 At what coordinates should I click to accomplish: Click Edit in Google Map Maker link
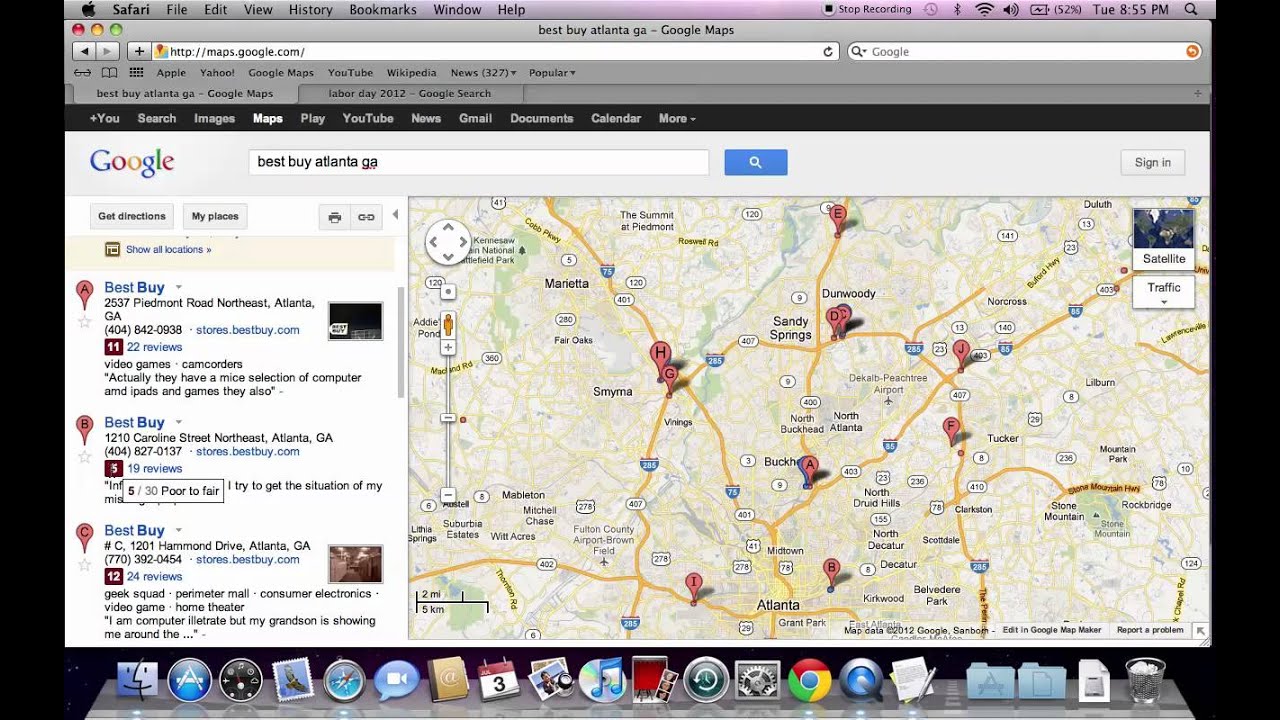pos(1051,630)
